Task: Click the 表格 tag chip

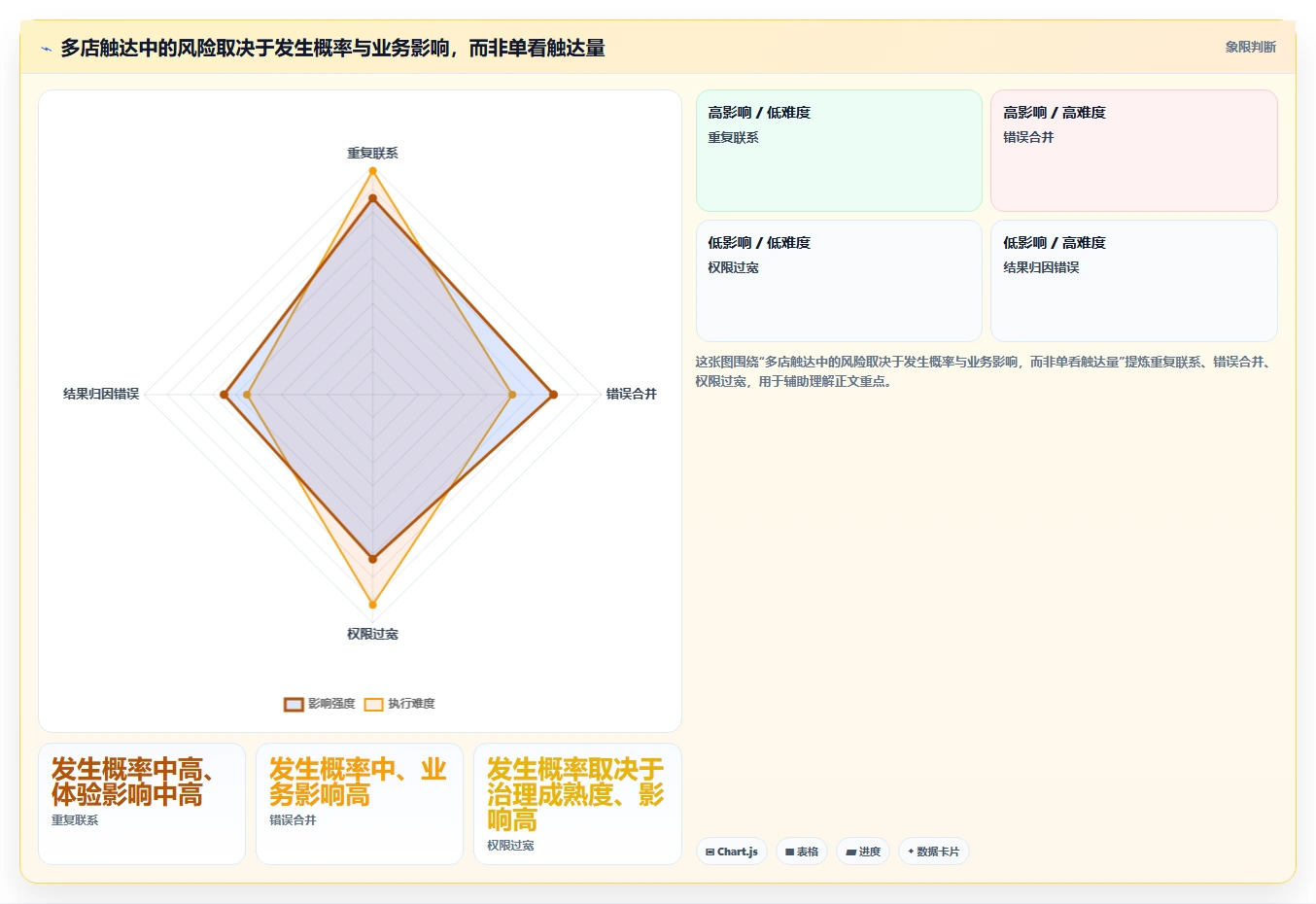Action: point(802,852)
